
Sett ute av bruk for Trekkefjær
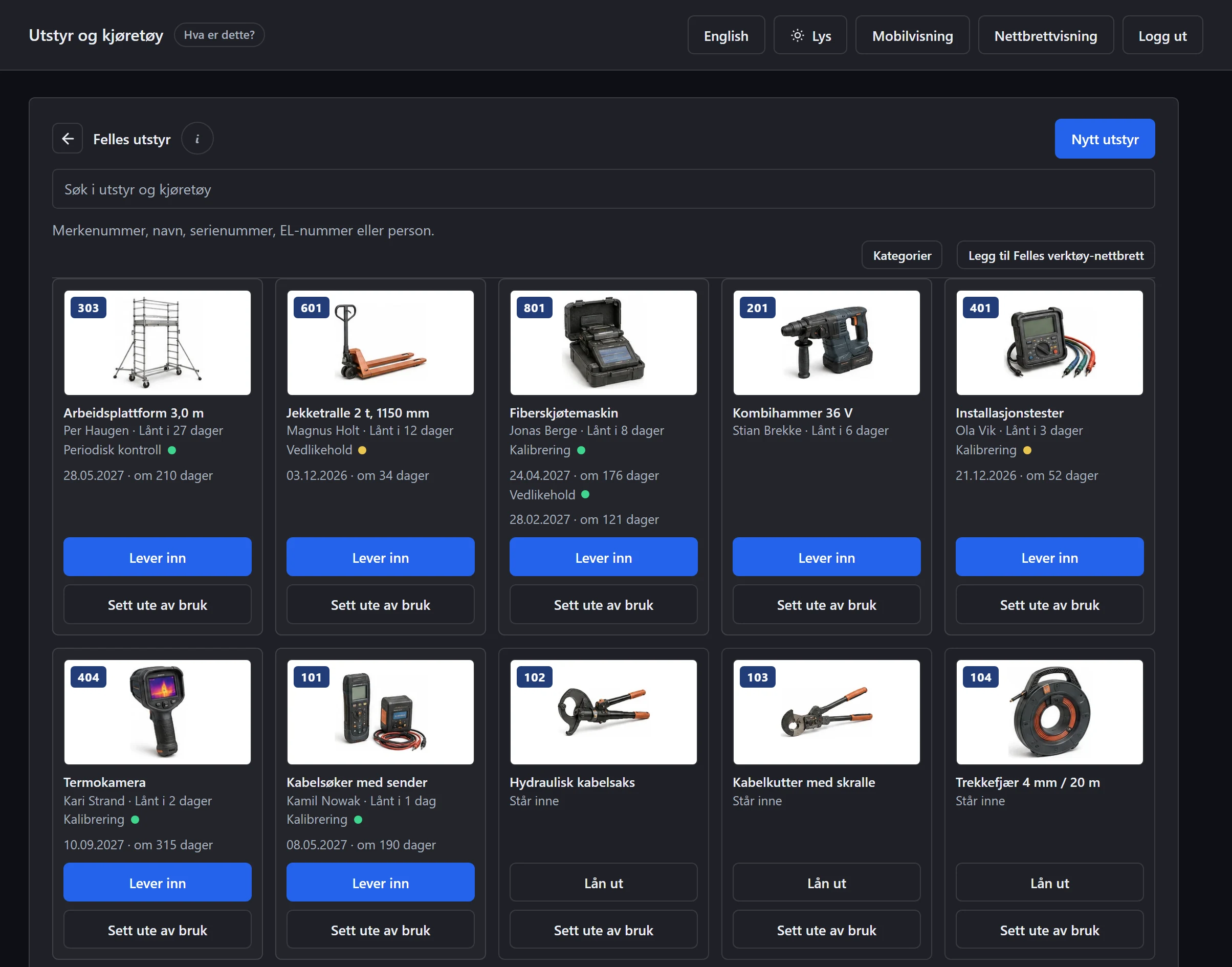(x=1050, y=930)
